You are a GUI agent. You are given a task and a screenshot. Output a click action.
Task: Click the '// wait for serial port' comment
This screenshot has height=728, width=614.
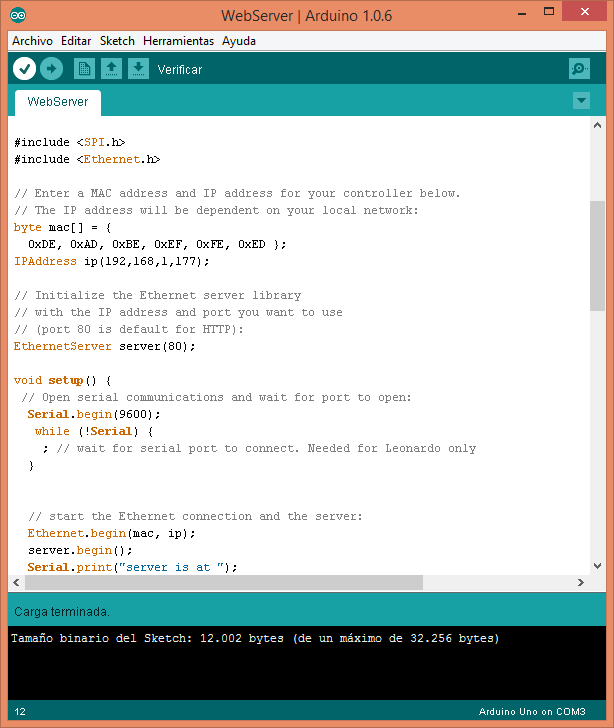click(x=266, y=448)
